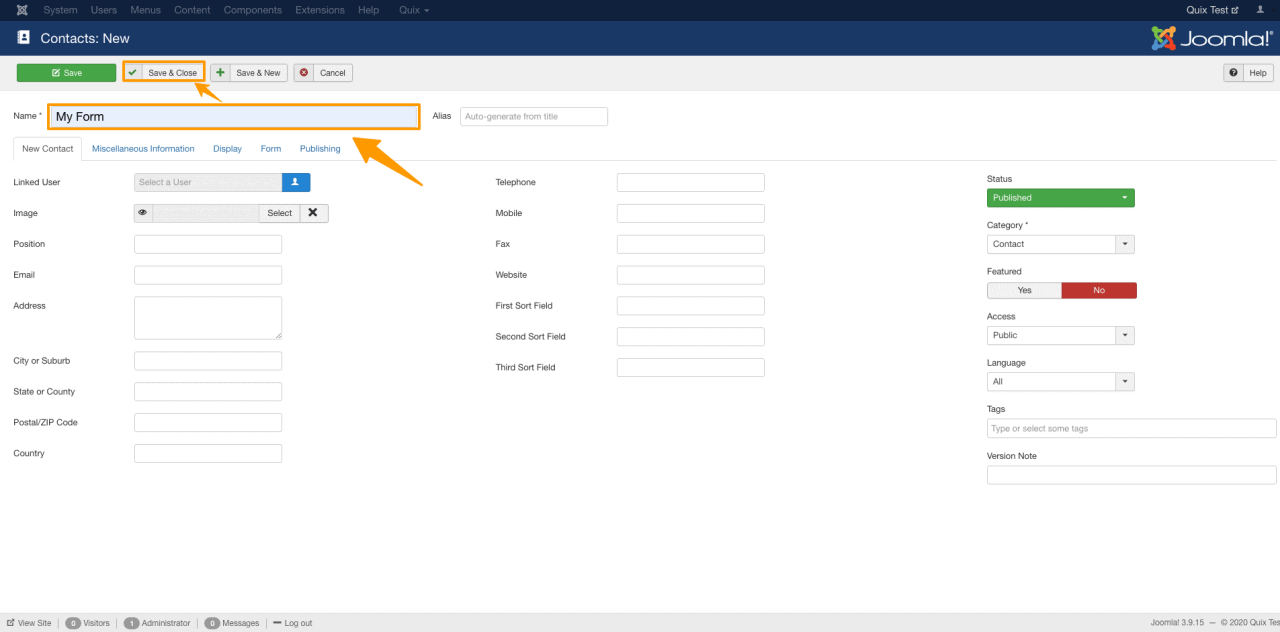Set Featured to Yes
Screen dimensions: 1280x632
coord(1023,289)
